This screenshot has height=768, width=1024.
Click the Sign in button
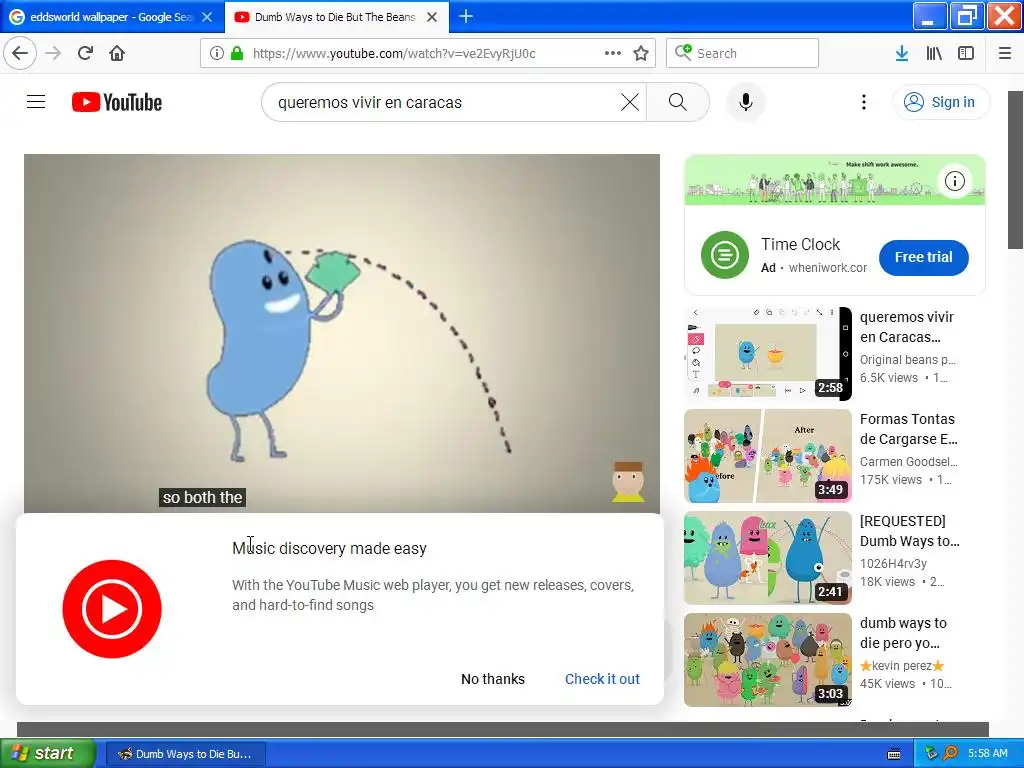941,102
